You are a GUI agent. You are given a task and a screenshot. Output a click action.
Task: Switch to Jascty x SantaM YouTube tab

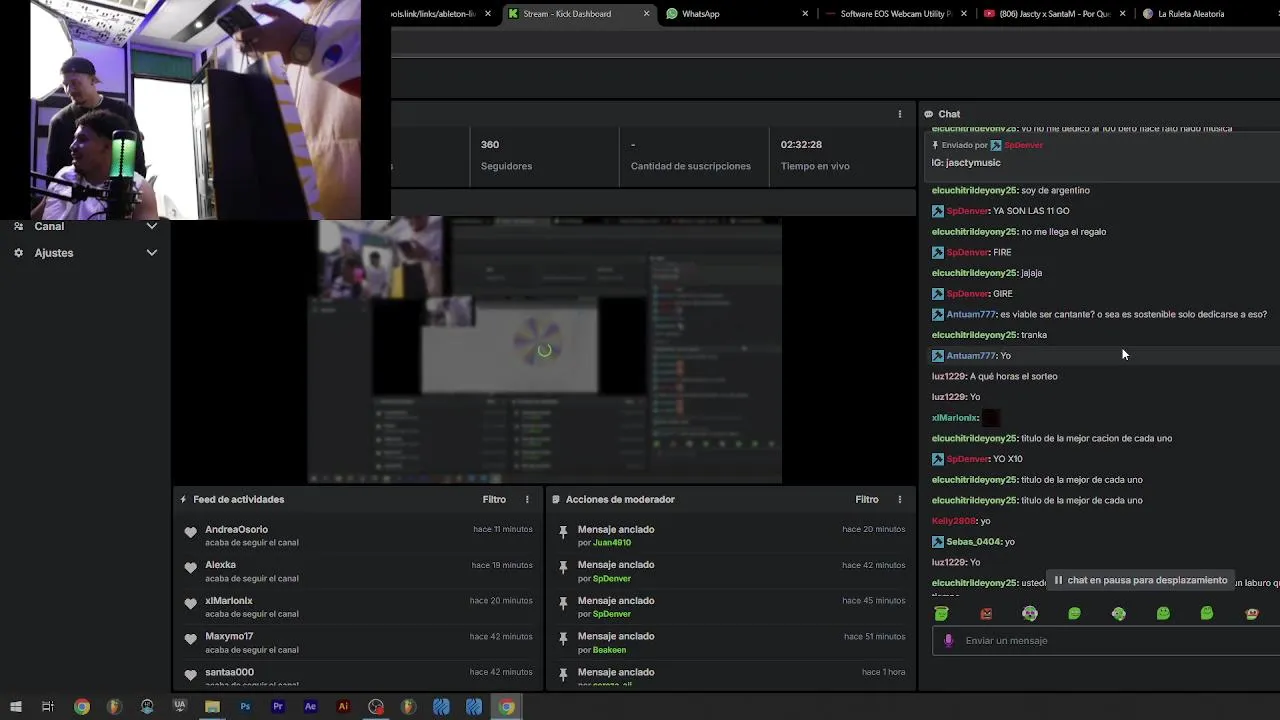click(1054, 14)
